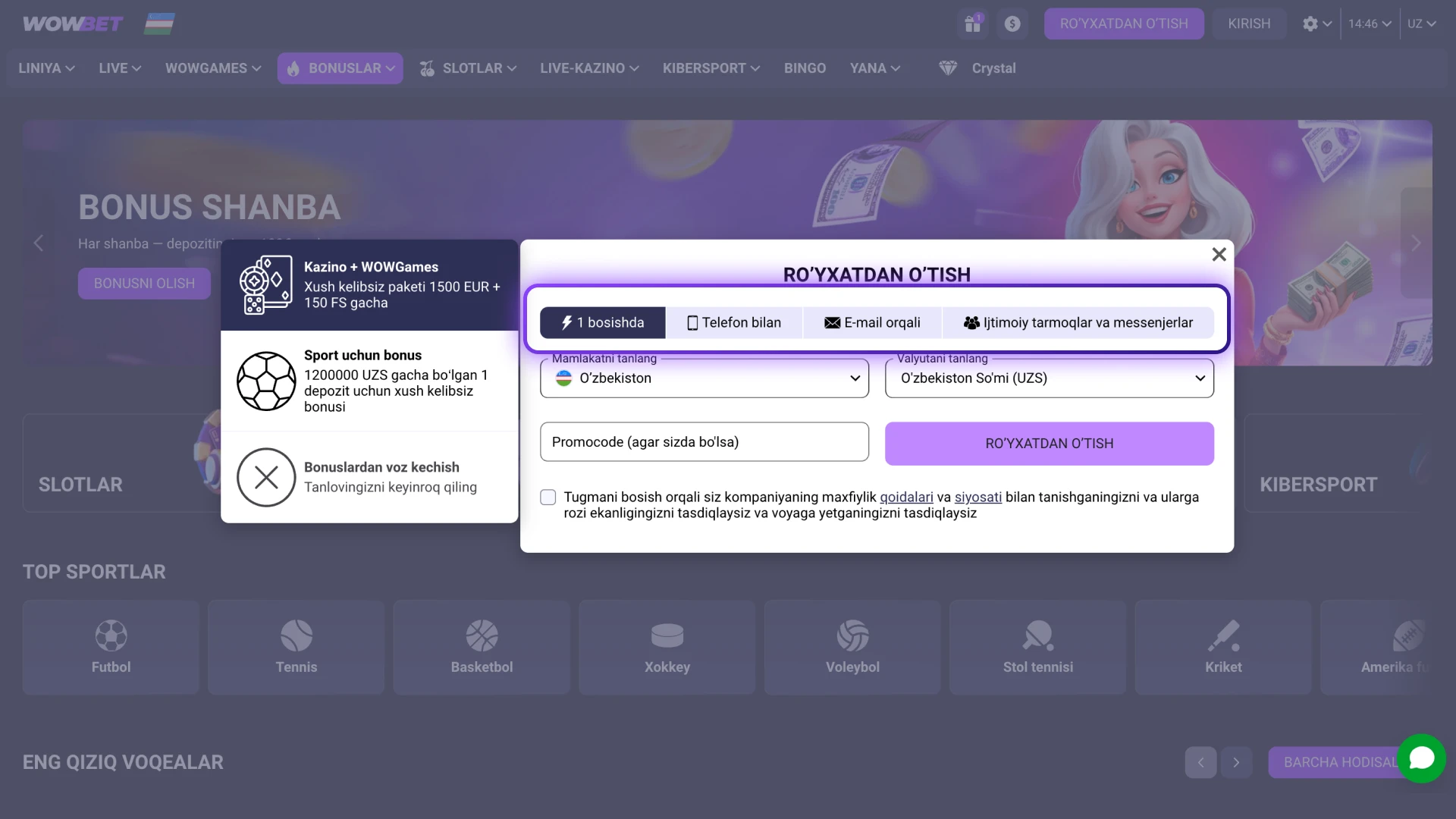Click the Promocode input field
1456x819 pixels.
coord(704,442)
